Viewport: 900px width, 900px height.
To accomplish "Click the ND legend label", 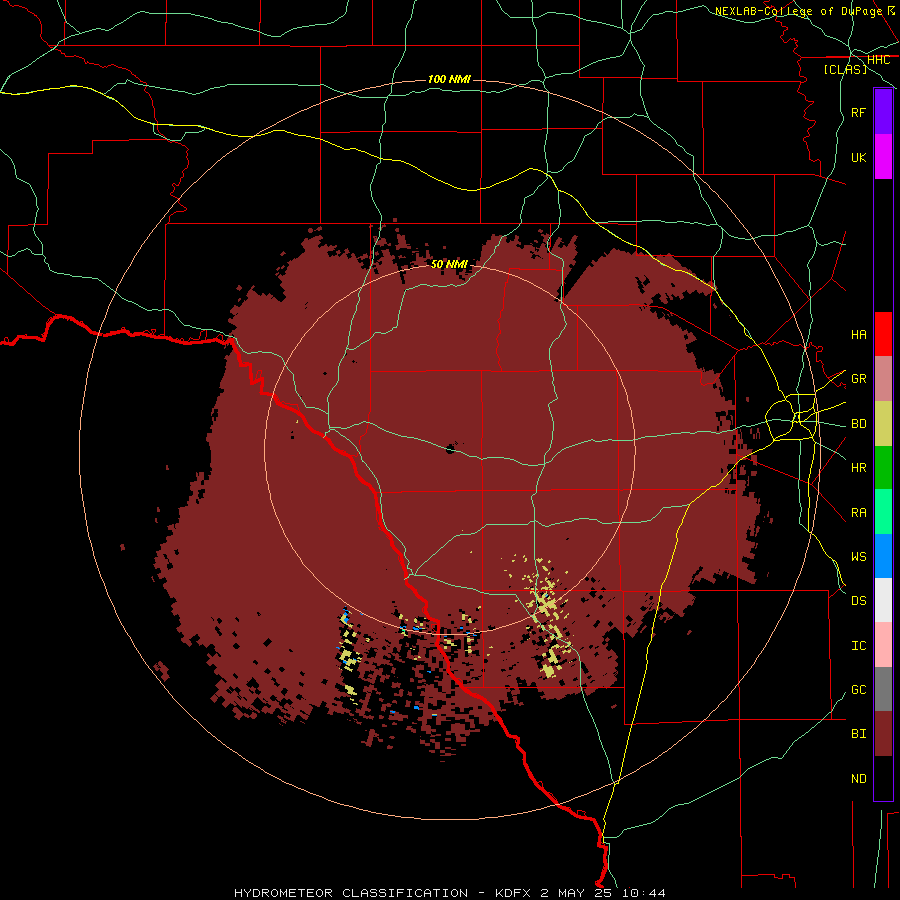I will click(858, 778).
